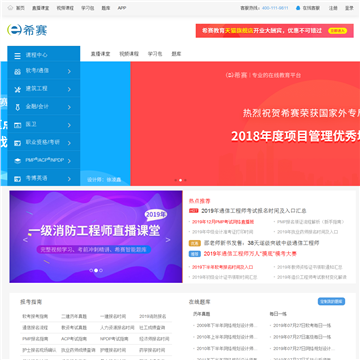The image size is (360, 360).
Task: Expand the 职业资格/考研 submenu arrow
Action: point(69,143)
